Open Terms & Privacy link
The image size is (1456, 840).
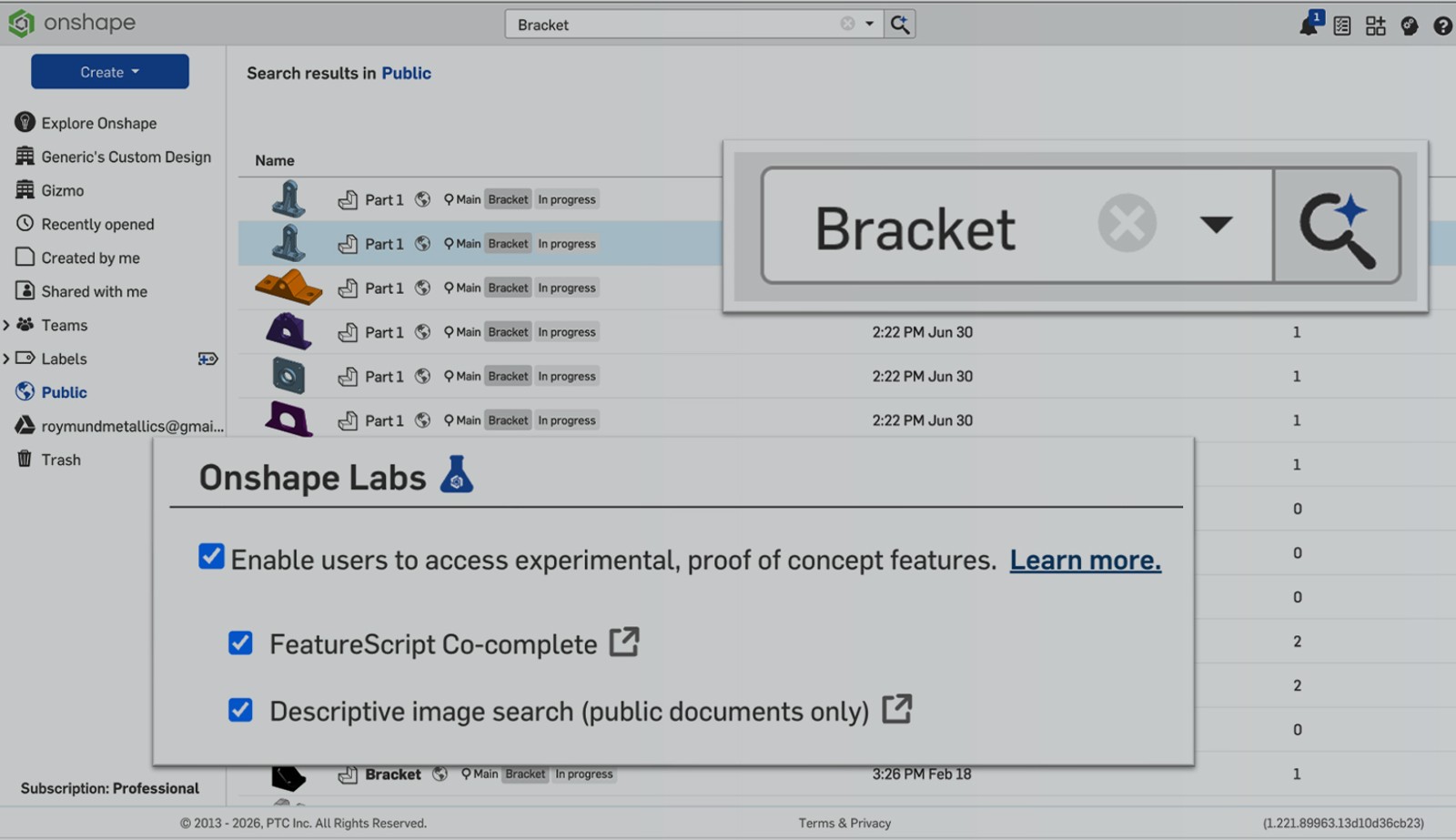(844, 823)
